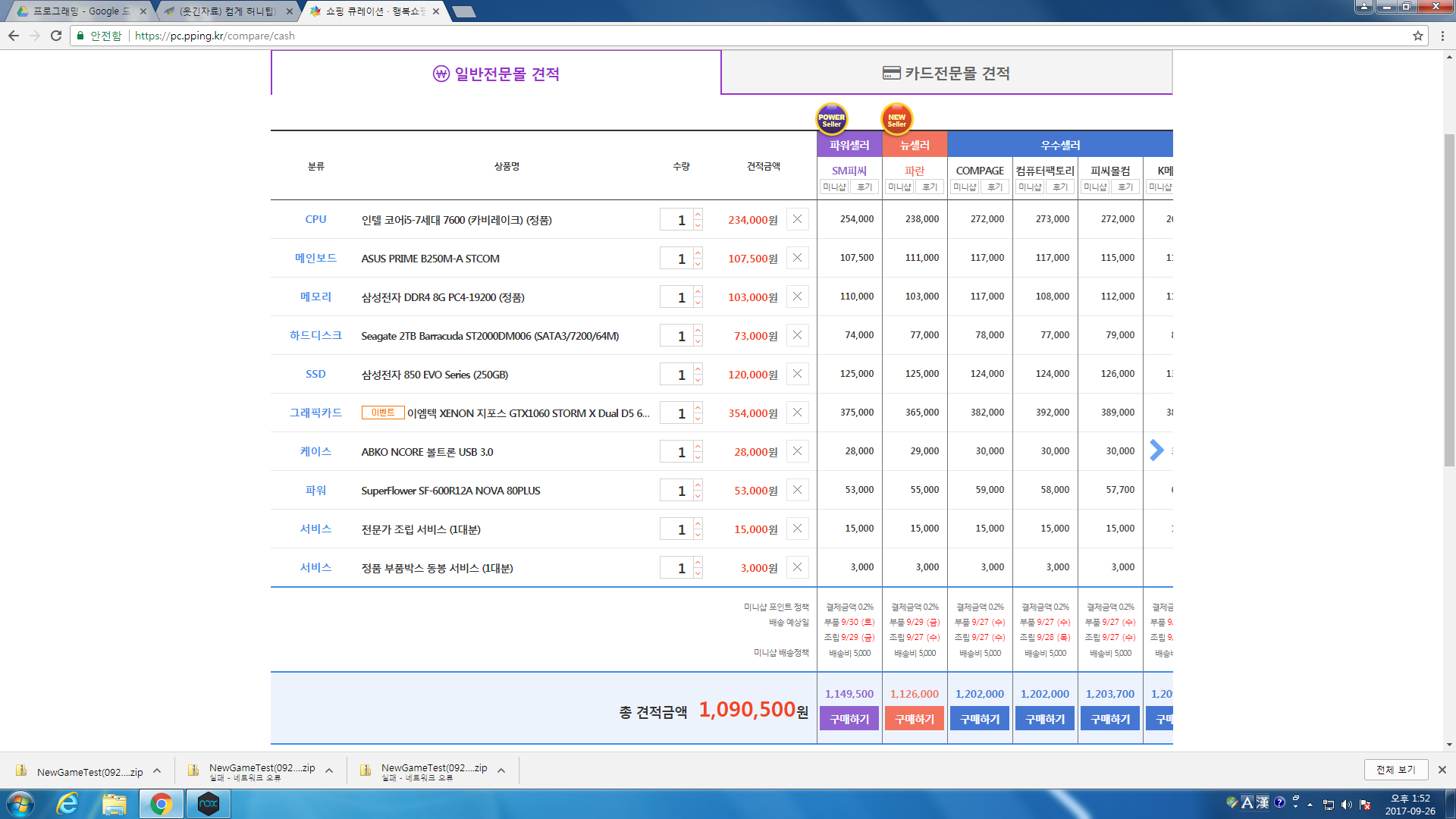Increase the CPU quantity
Viewport: 1456px width, 819px height.
coord(698,215)
